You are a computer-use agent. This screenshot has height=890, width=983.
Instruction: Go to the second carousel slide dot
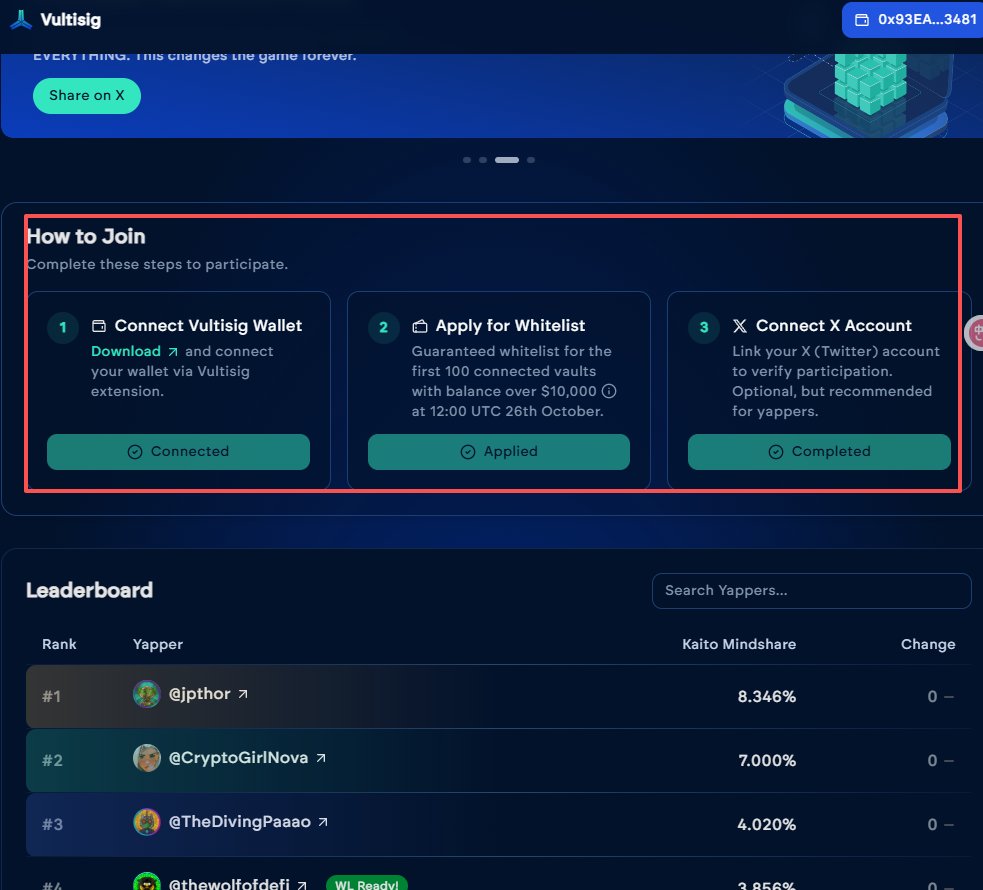click(483, 160)
